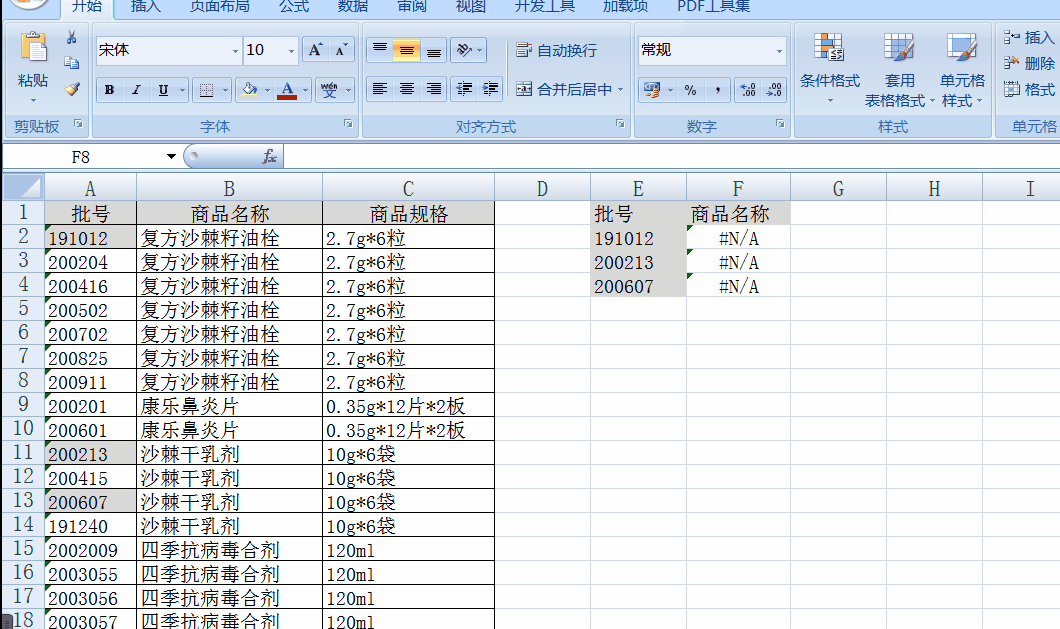Click 删除 delete cells button

[x=1029, y=63]
